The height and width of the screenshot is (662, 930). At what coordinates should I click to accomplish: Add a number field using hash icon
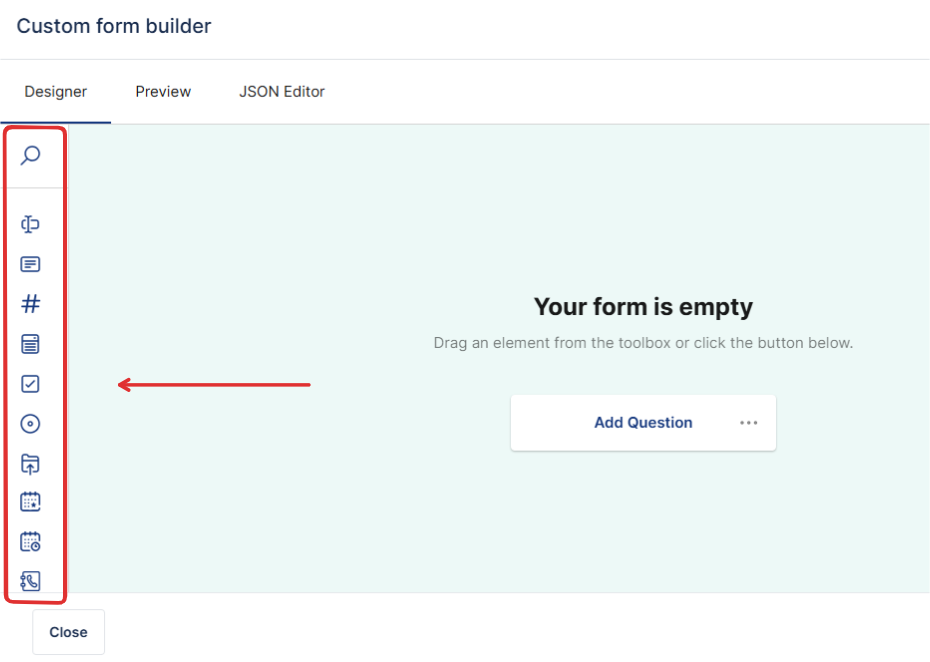31,304
